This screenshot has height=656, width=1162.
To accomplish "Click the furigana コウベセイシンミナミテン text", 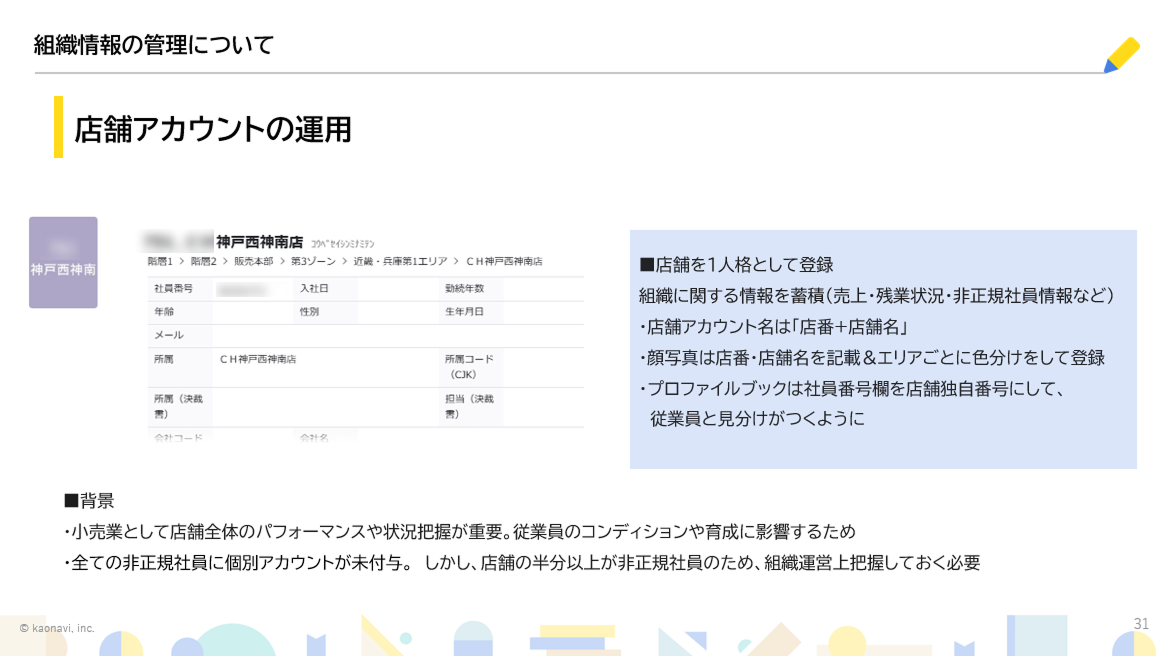I will click(x=342, y=244).
